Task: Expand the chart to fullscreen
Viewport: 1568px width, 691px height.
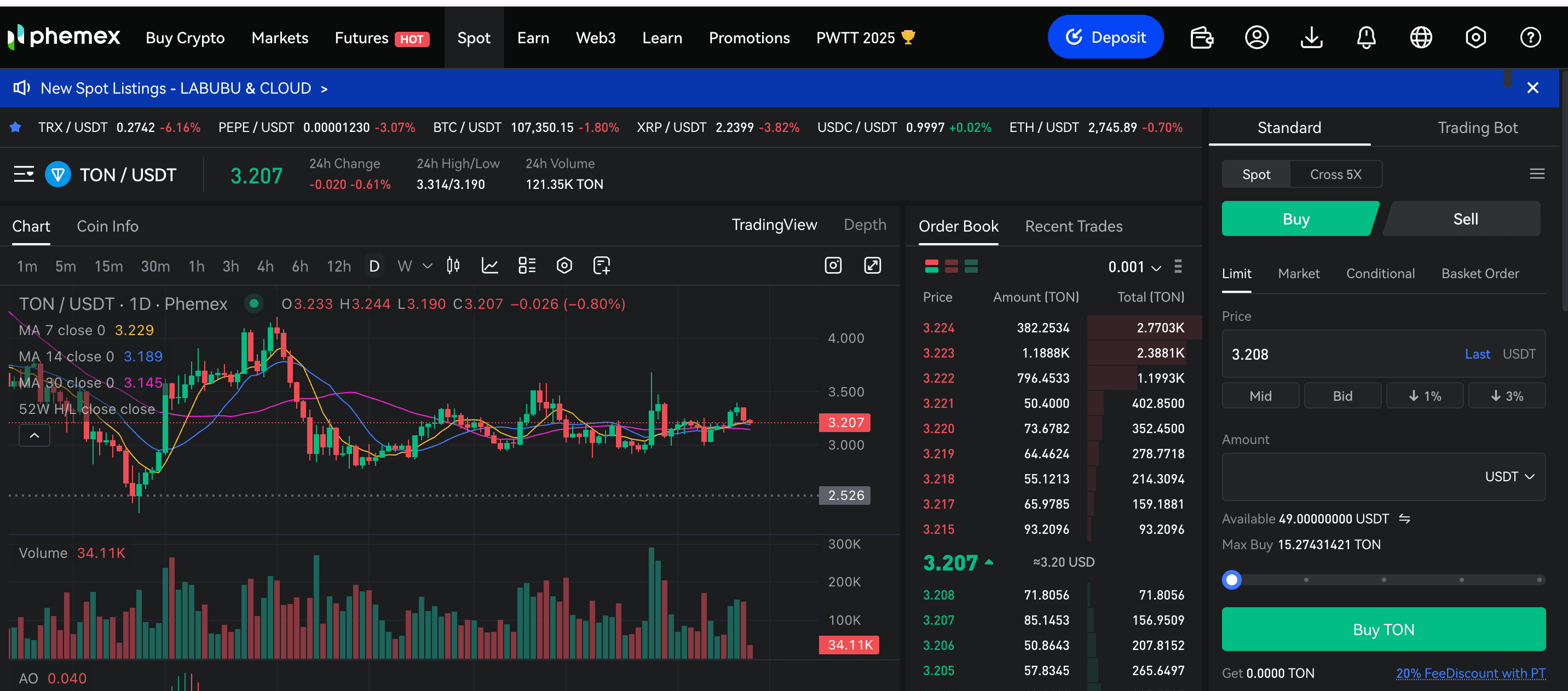Action: click(872, 266)
